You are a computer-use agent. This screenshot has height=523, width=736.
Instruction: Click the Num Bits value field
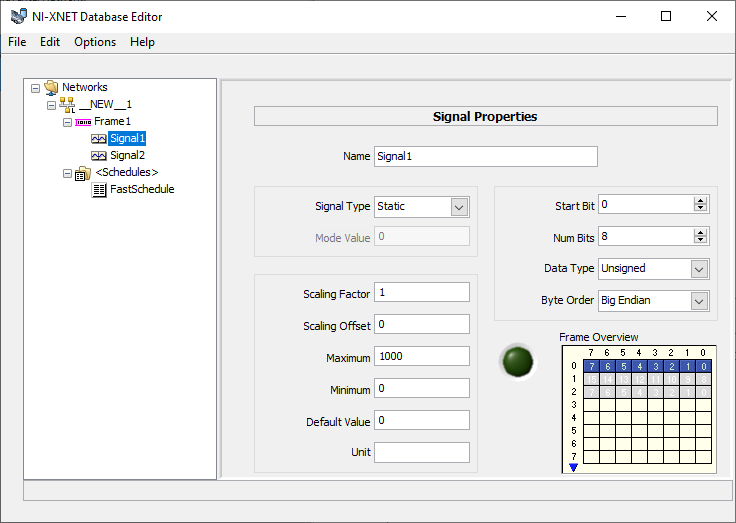[x=645, y=237]
